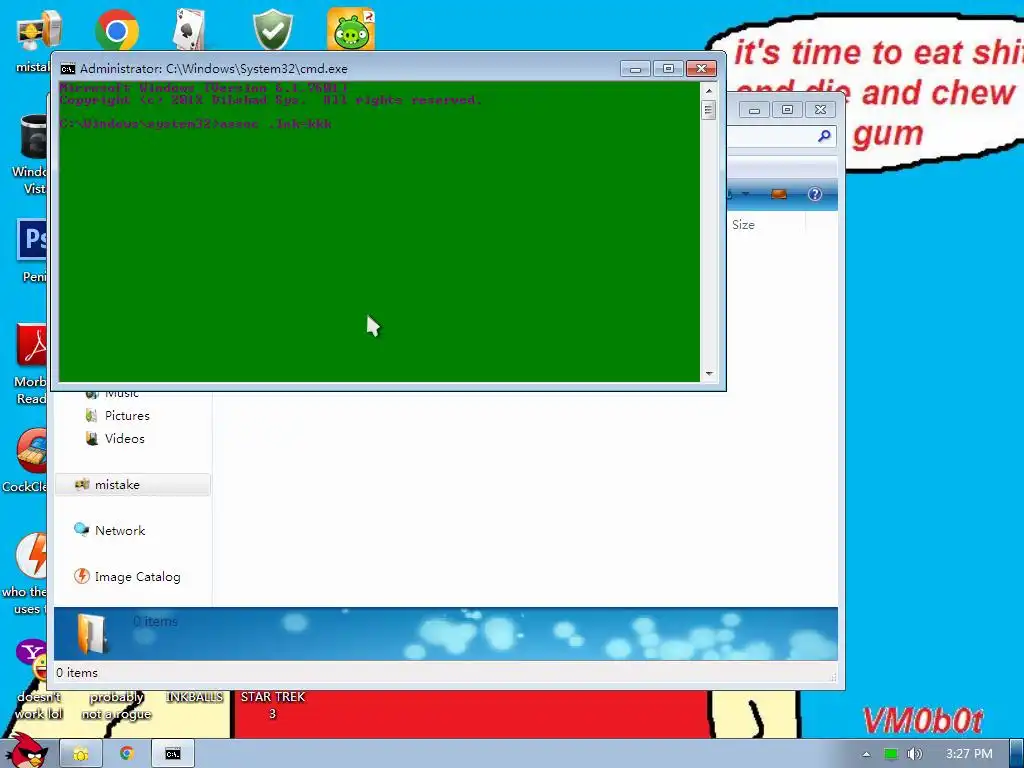Viewport: 1024px width, 768px height.
Task: Select mistake in Explorer navigation pane
Action: (133, 485)
